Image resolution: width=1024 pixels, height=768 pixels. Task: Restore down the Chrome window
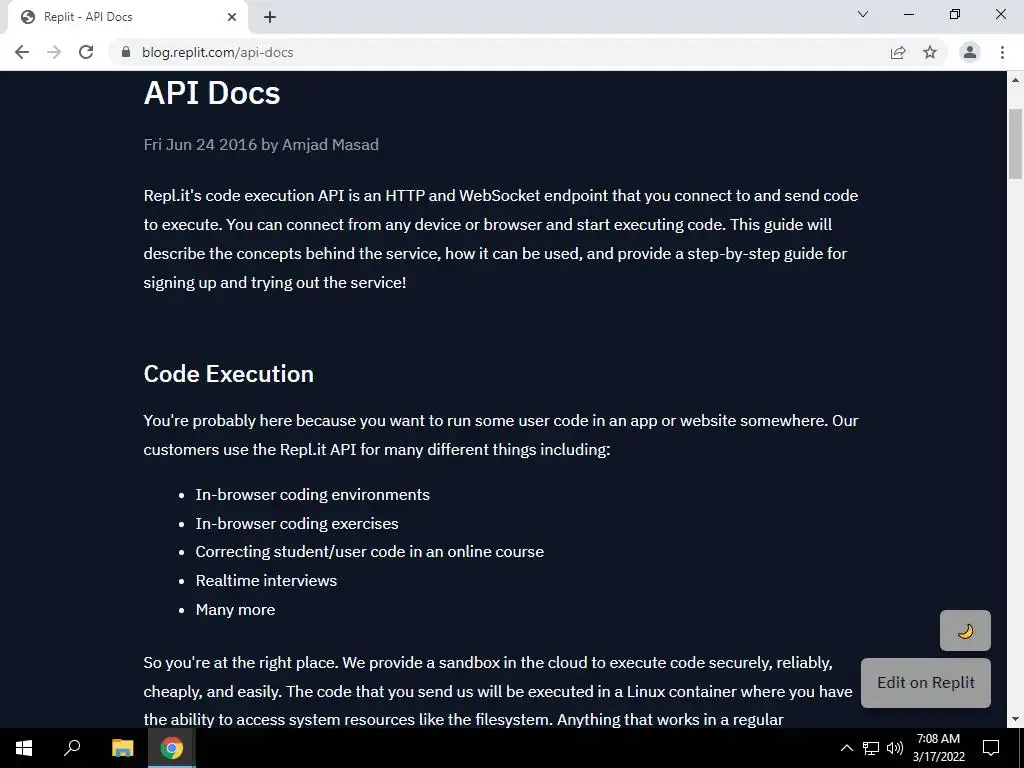click(x=955, y=14)
